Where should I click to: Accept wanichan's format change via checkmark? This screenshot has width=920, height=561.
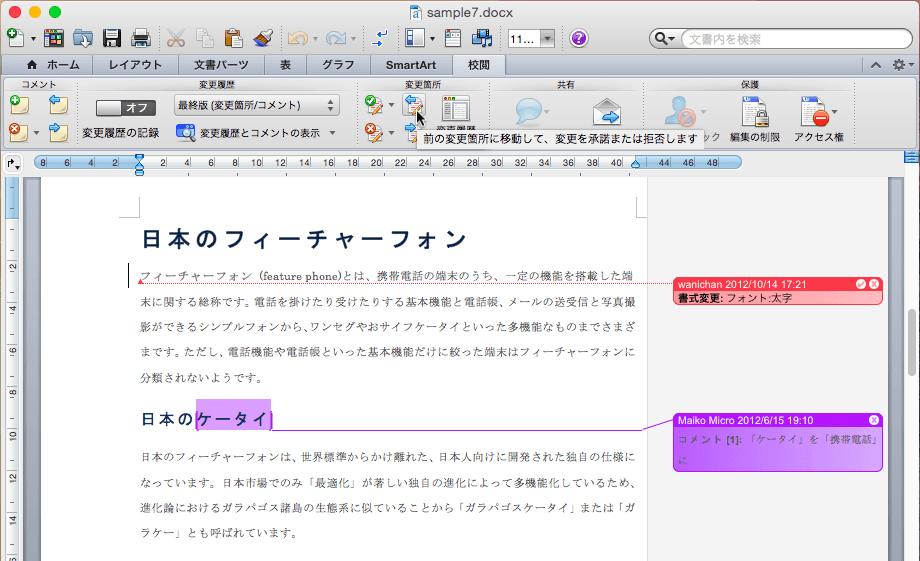coord(861,285)
